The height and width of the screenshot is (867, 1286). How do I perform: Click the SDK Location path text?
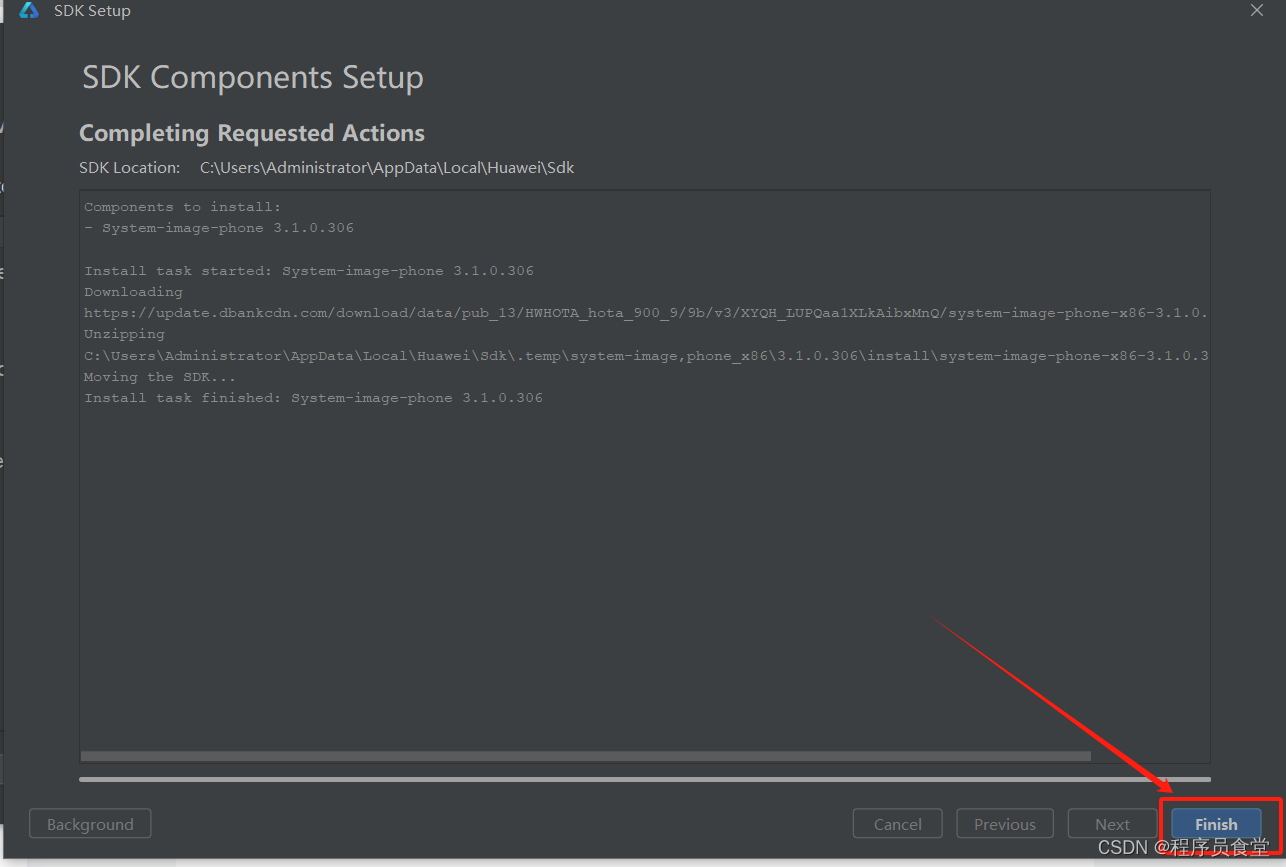coord(387,167)
